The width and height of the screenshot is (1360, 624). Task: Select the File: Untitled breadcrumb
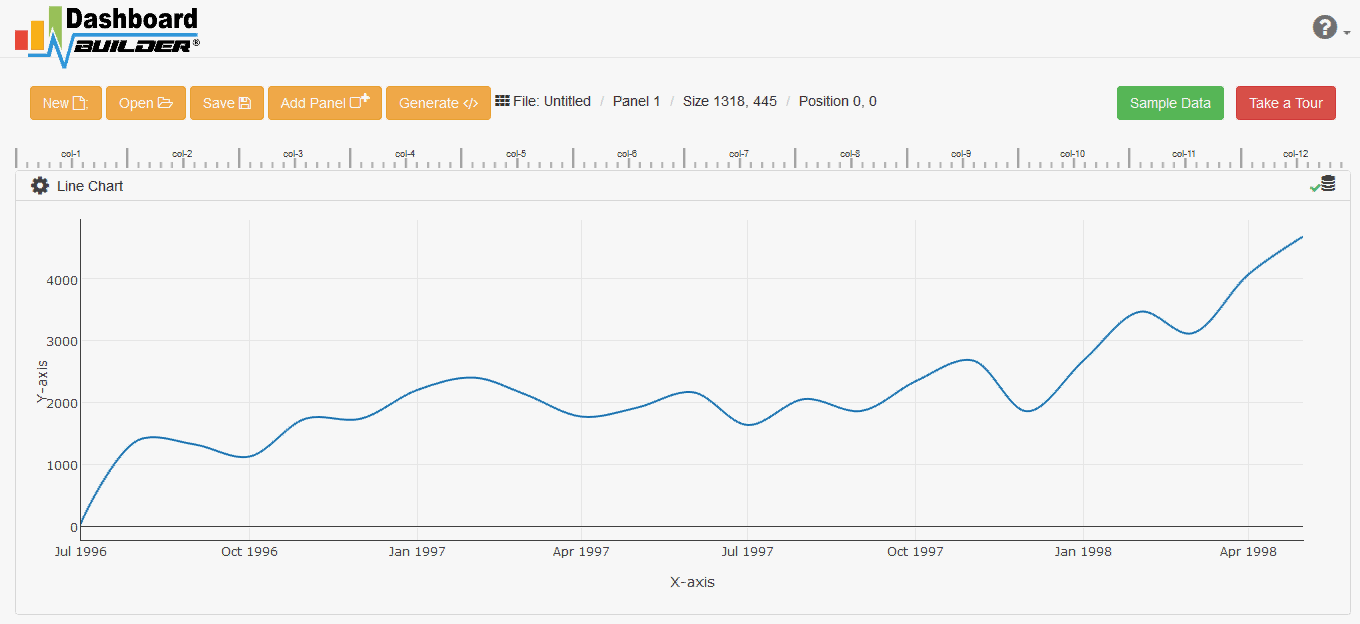[x=552, y=101]
